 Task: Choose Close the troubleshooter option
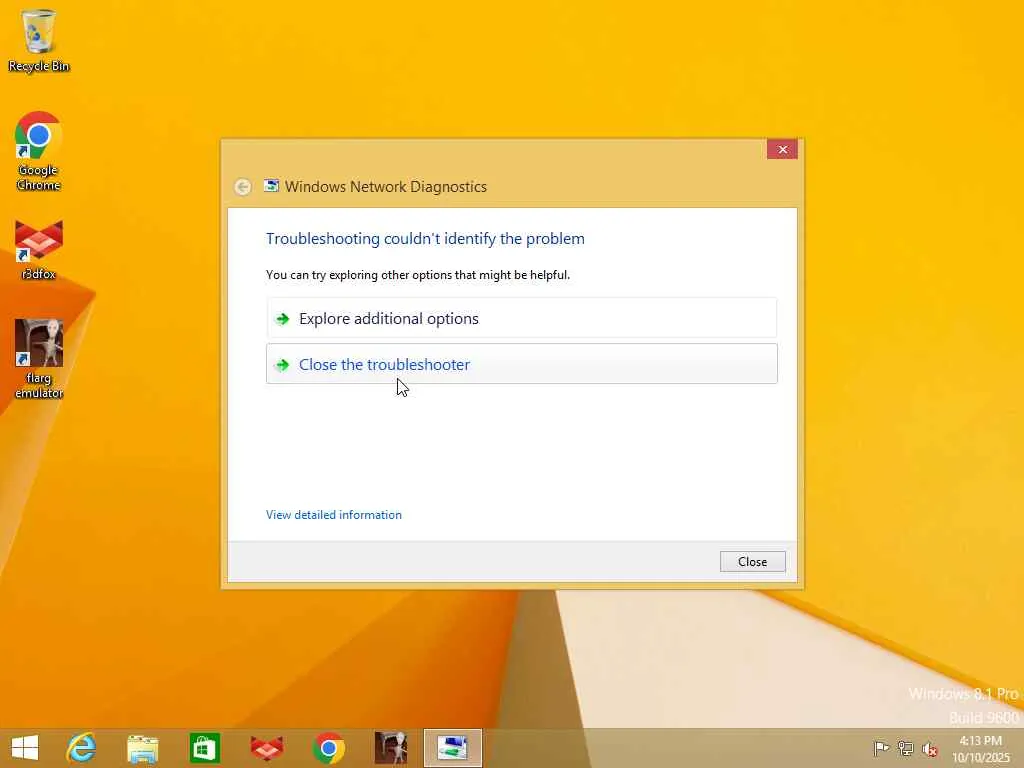pos(522,364)
